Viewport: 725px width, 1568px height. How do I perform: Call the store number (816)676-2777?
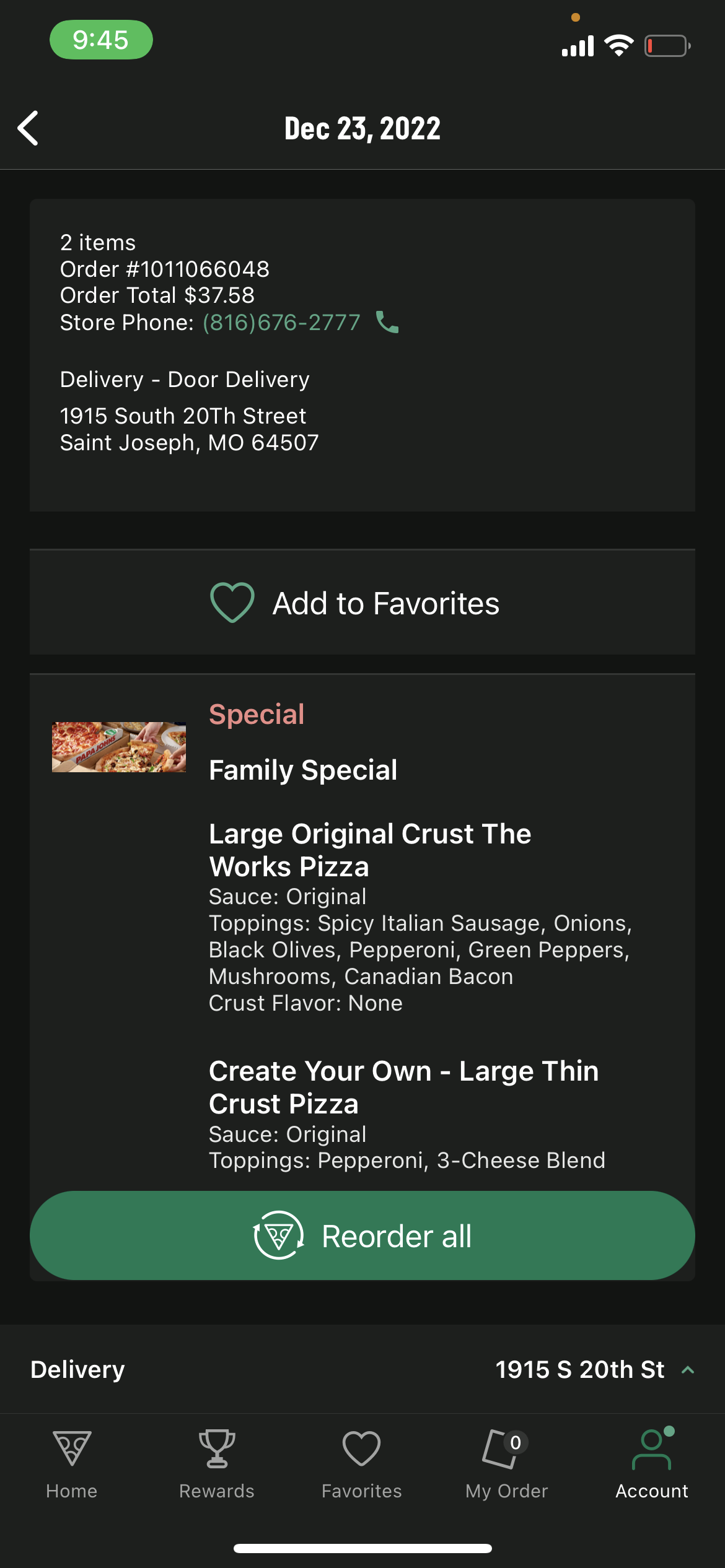pos(281,323)
